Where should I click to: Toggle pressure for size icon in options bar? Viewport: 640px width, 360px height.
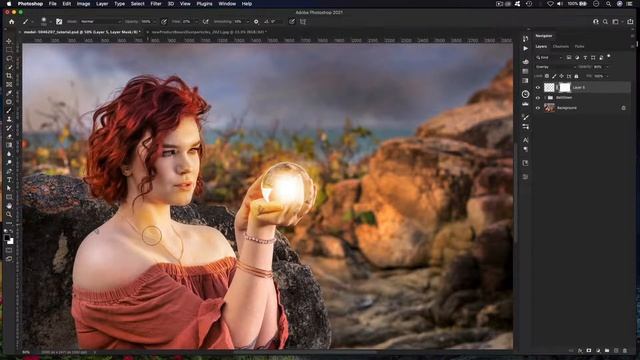[x=292, y=22]
